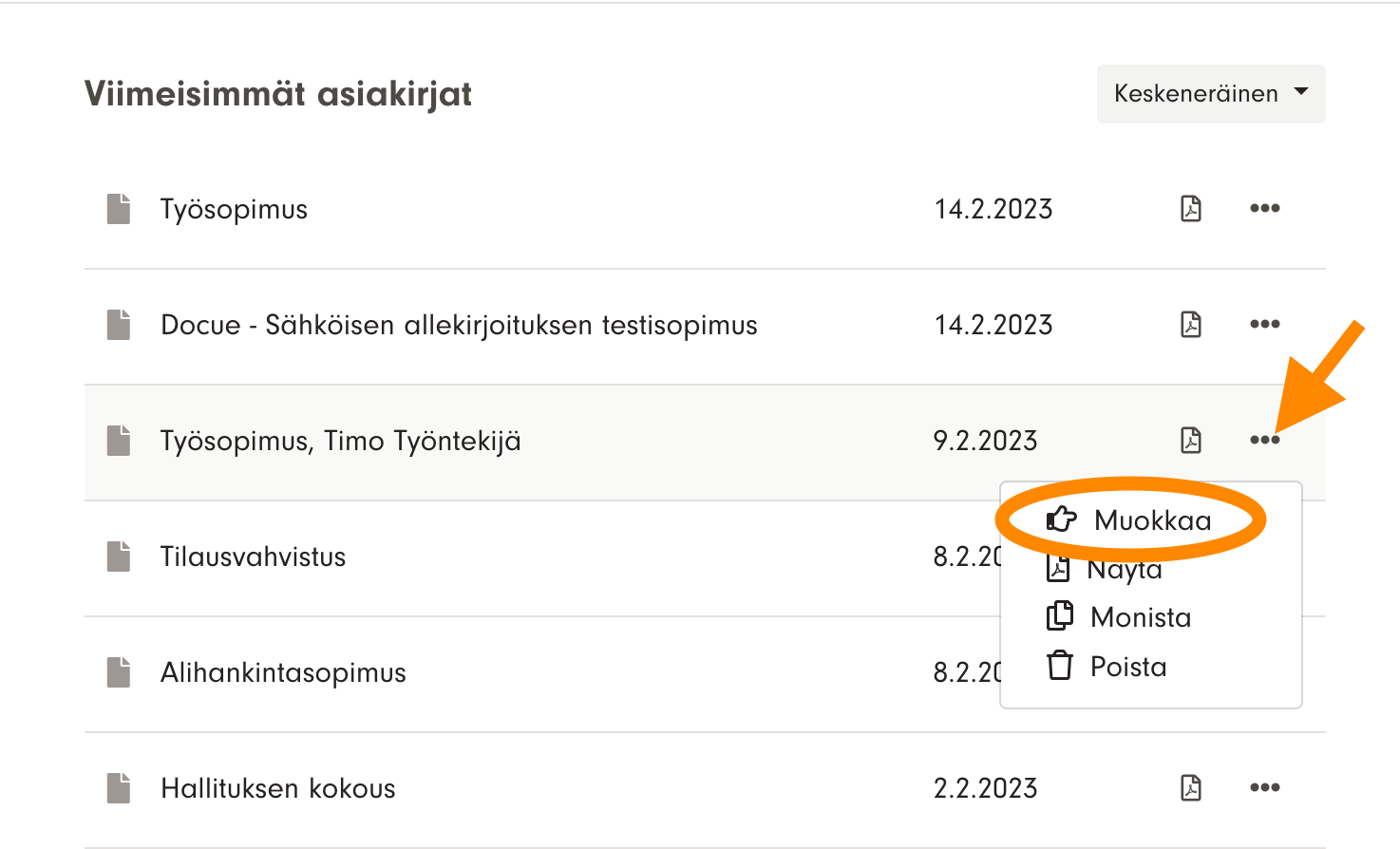Open the Tilausvahvistus document
Viewport: 1400px width, 849px height.
(253, 557)
